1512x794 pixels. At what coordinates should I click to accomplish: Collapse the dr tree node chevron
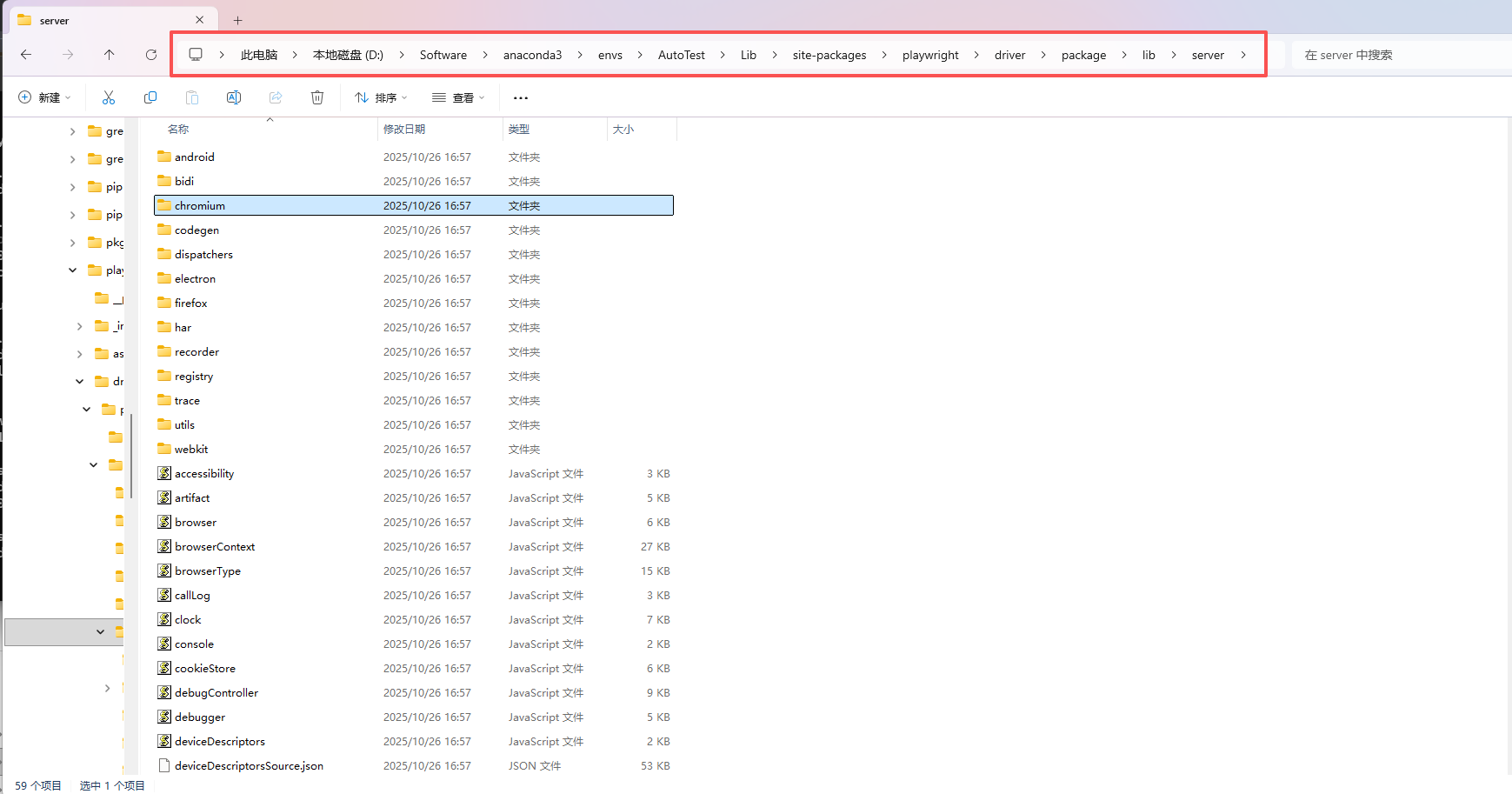pos(79,382)
